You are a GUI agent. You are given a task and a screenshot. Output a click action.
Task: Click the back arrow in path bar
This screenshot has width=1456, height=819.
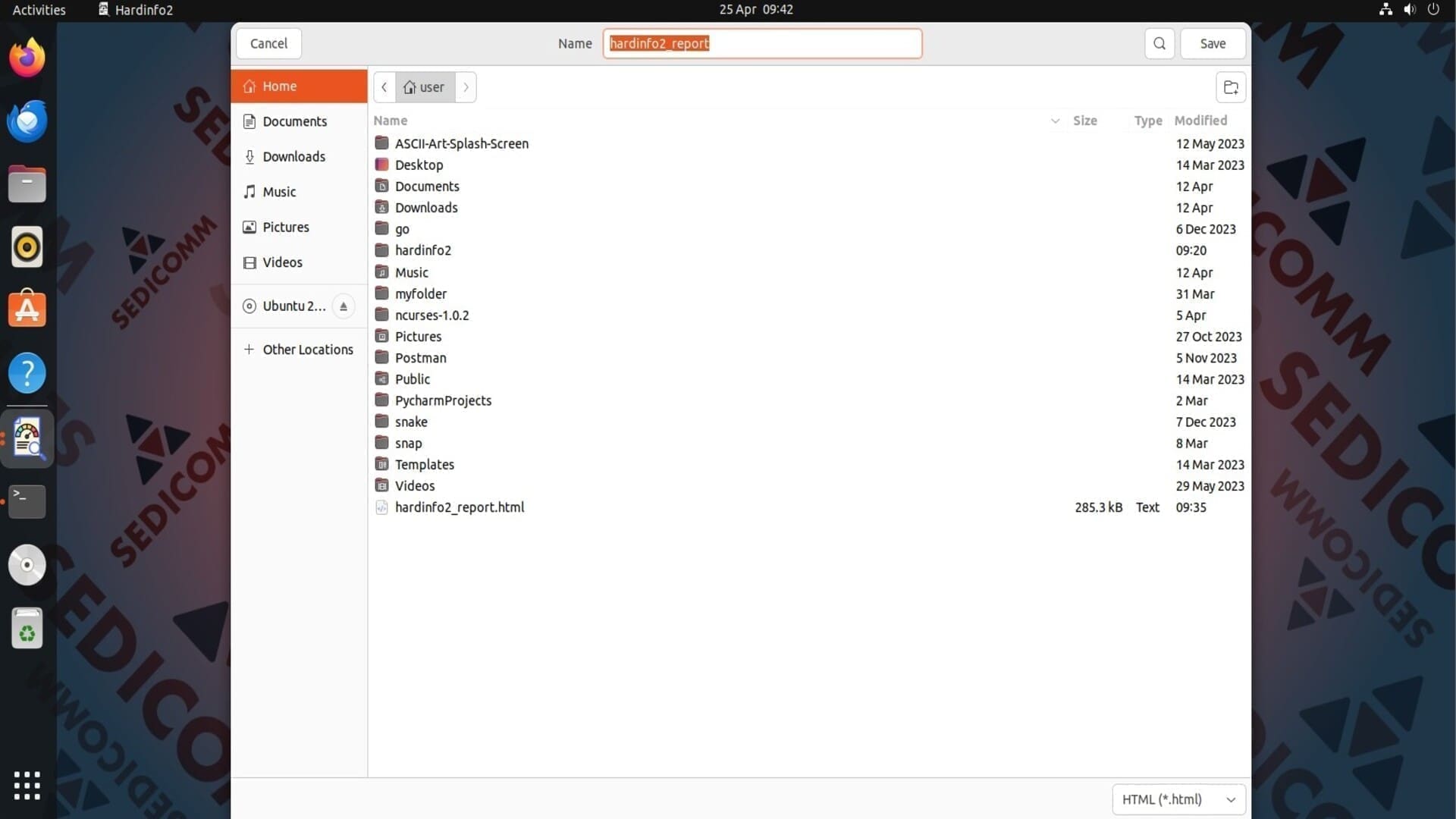tap(384, 87)
